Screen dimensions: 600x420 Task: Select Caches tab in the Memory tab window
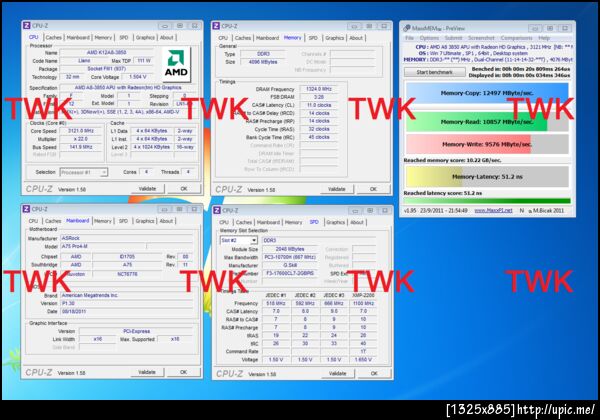[243, 38]
